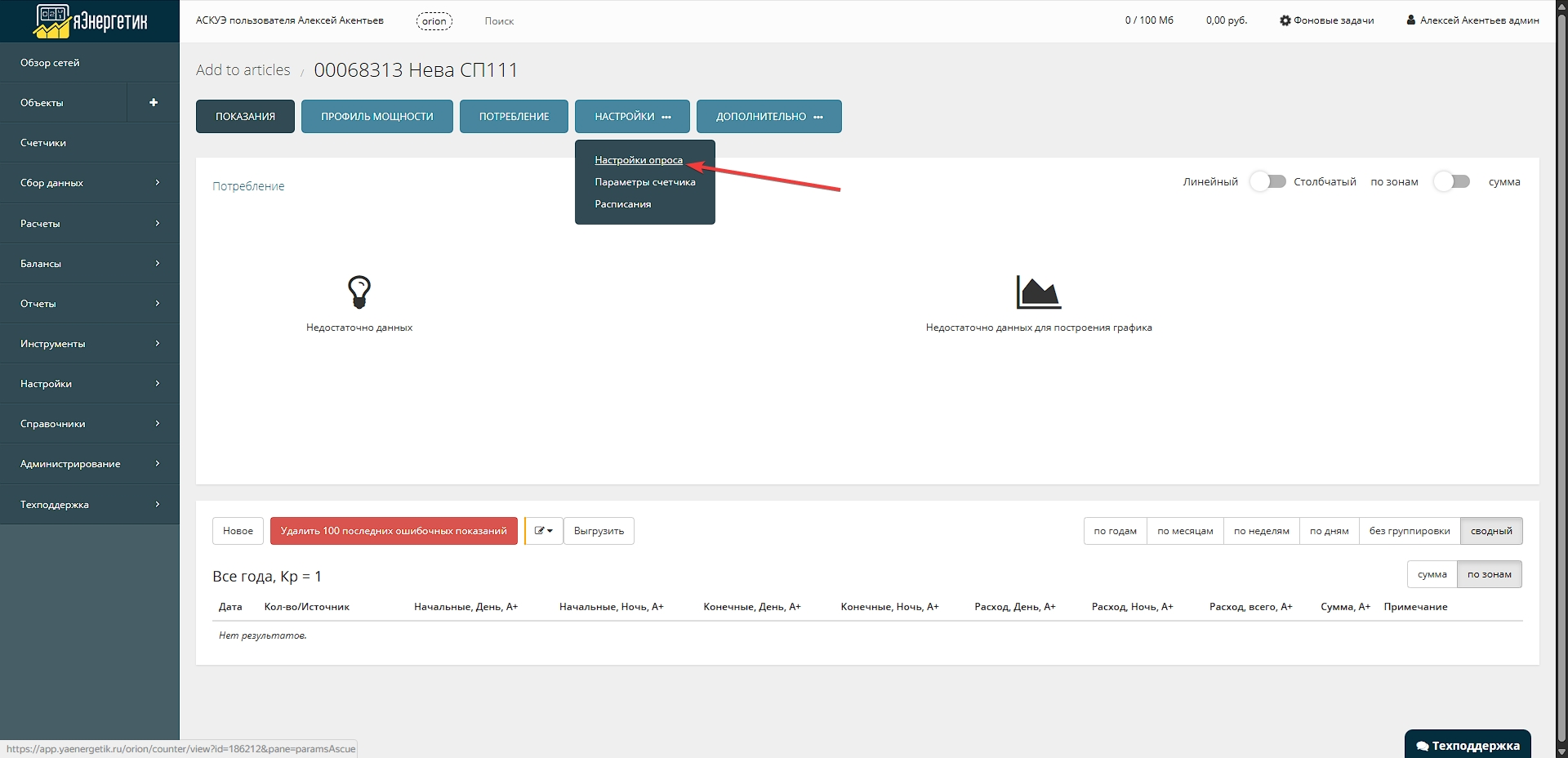Switch to Профиль мощности tab
Screen dimensions: 1568x758
tap(376, 117)
